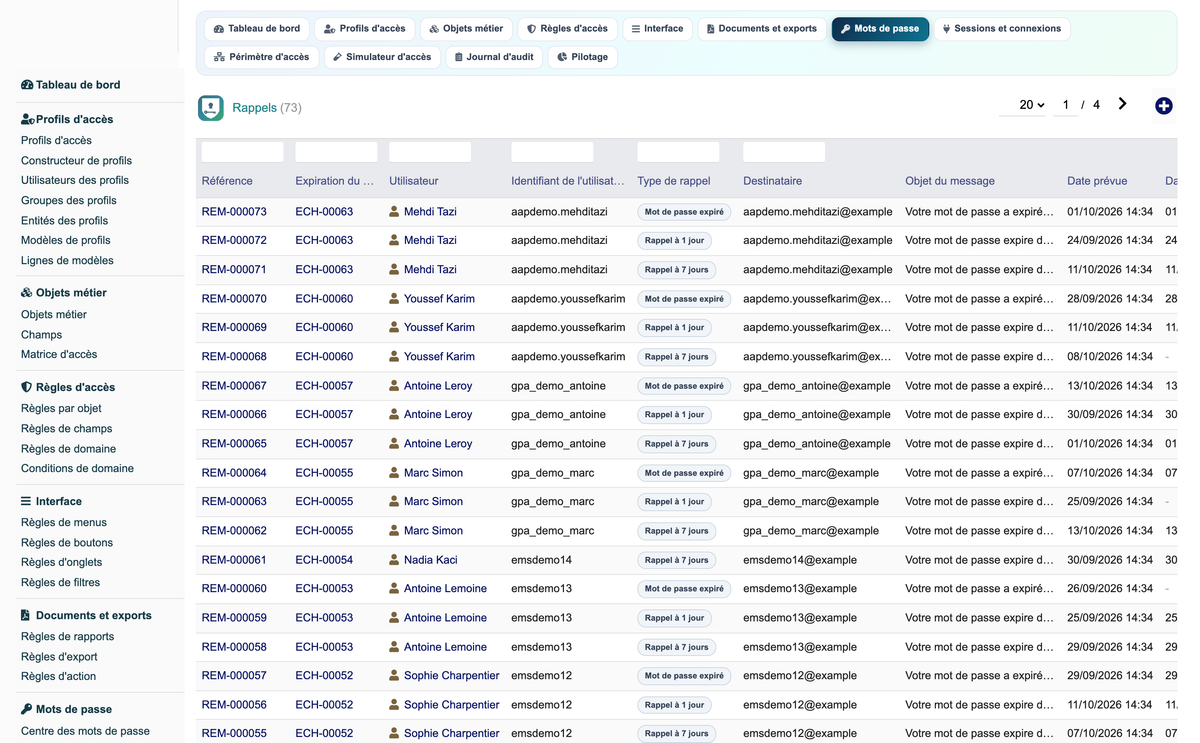This screenshot has width=1200, height=743.
Task: Sort by Date prévue column header
Action: click(x=1097, y=181)
